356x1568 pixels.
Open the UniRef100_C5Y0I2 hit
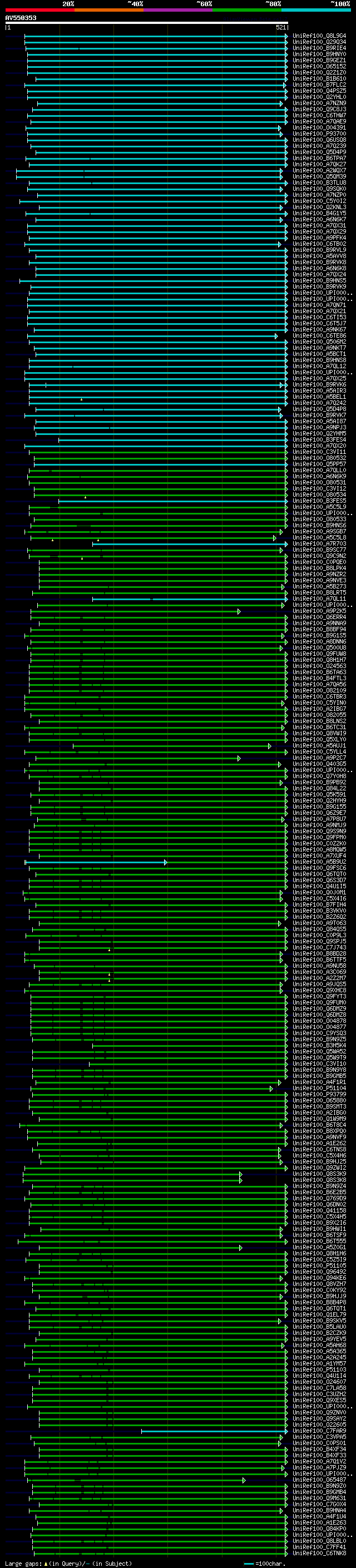coord(319,201)
